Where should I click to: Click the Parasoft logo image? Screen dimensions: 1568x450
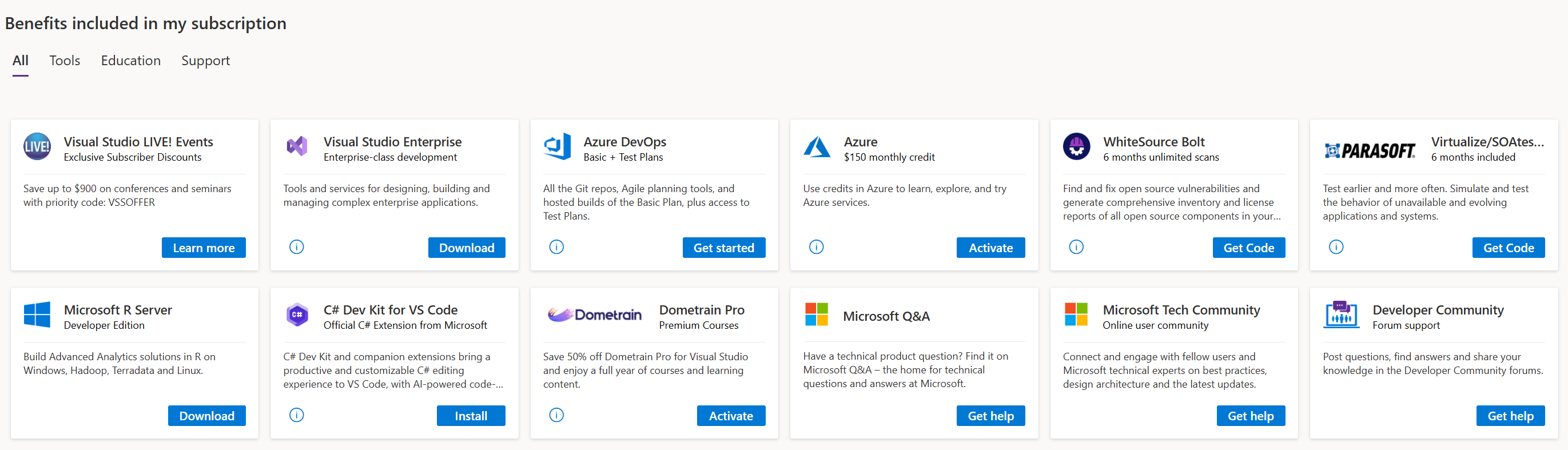[1370, 150]
